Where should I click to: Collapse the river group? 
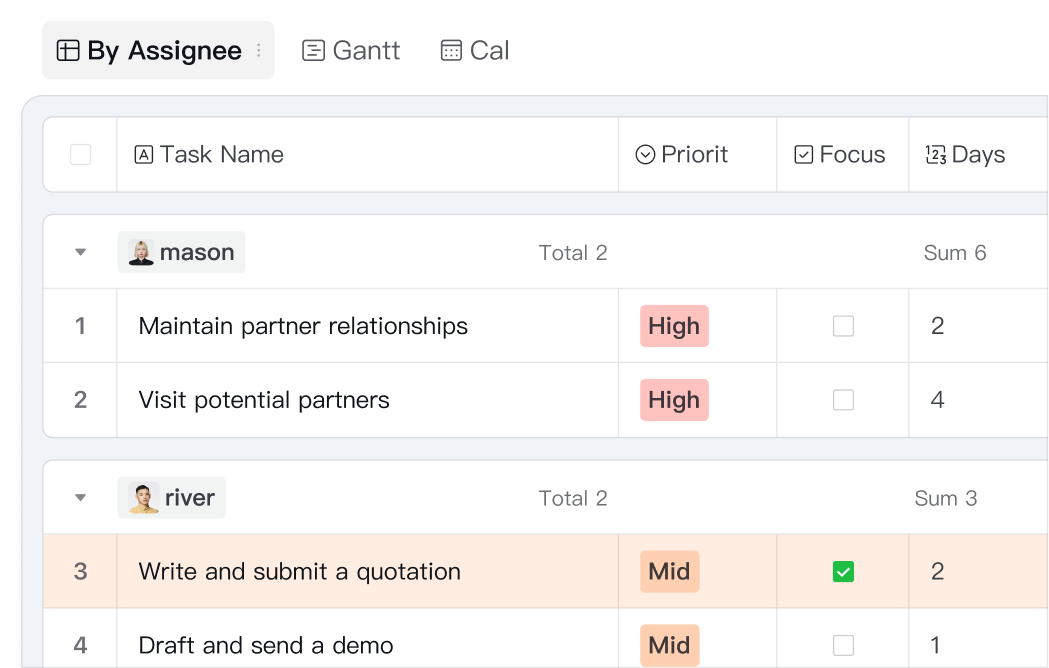click(x=81, y=498)
